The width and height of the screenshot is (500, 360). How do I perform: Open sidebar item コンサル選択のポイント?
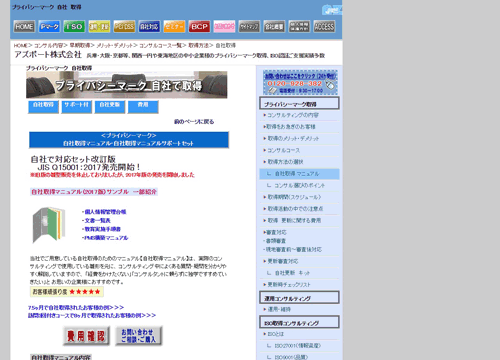[x=299, y=185]
